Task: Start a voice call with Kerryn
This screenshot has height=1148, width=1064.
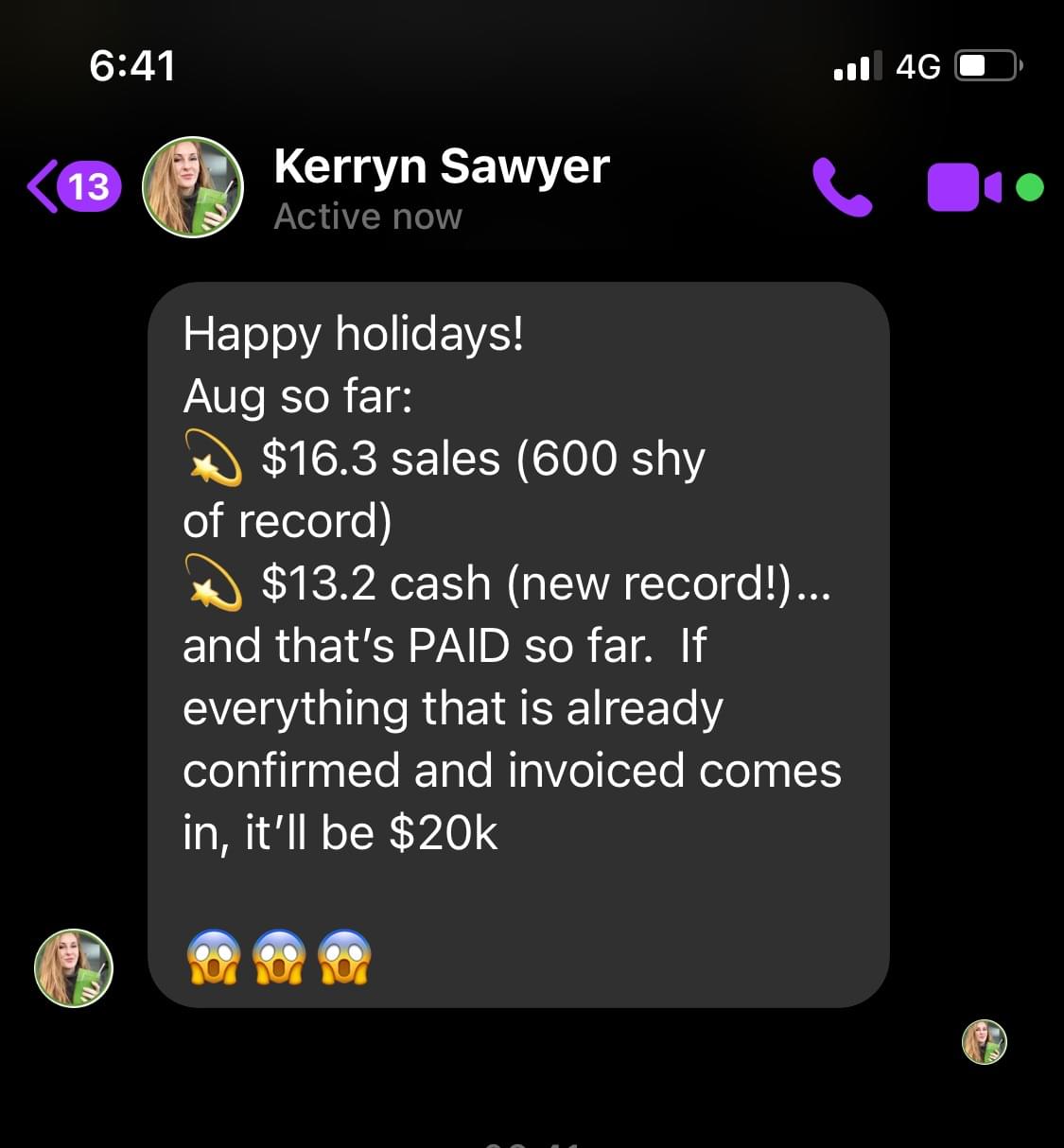Action: tap(842, 186)
